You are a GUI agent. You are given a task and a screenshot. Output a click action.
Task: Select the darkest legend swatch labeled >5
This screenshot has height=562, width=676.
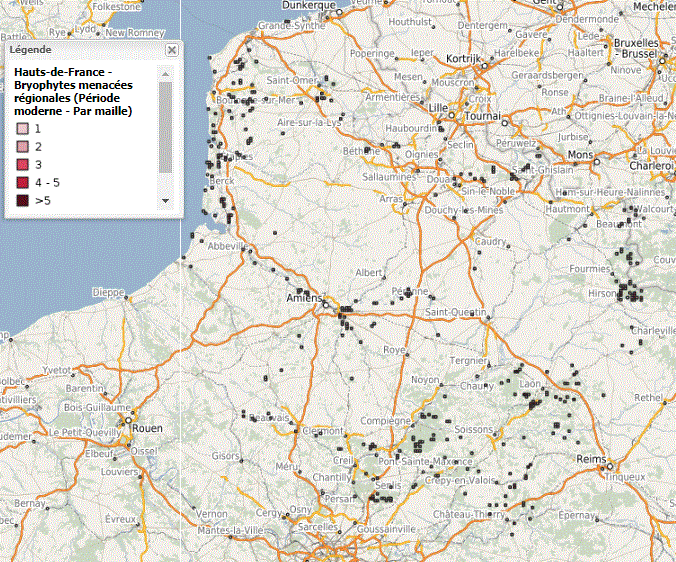tap(22, 201)
